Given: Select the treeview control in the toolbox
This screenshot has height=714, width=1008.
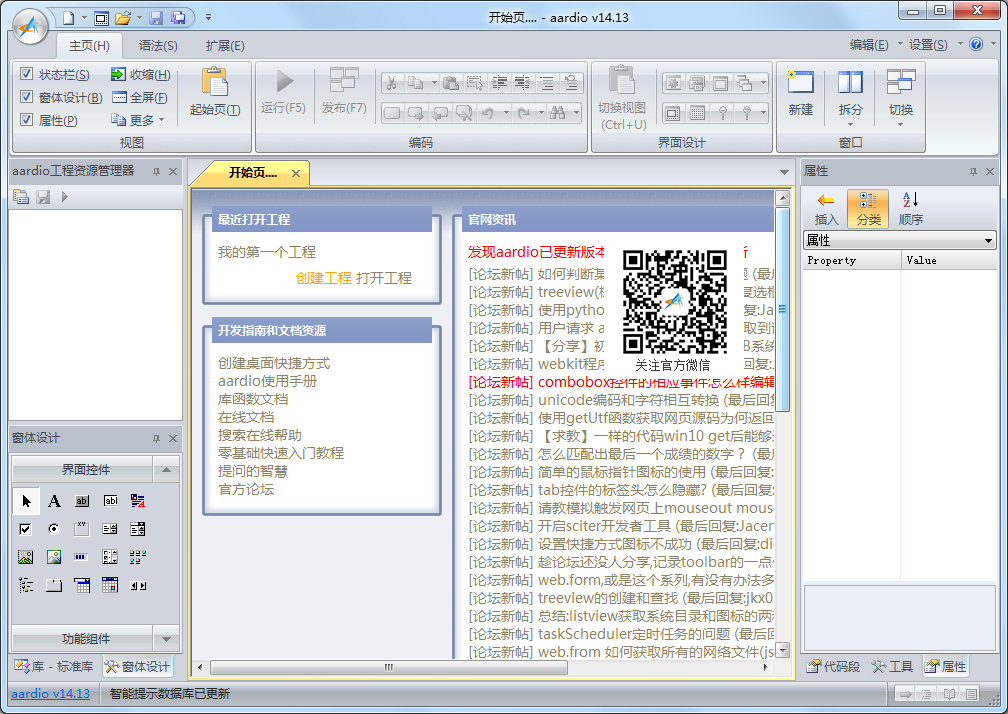Looking at the screenshot, I should (x=26, y=585).
